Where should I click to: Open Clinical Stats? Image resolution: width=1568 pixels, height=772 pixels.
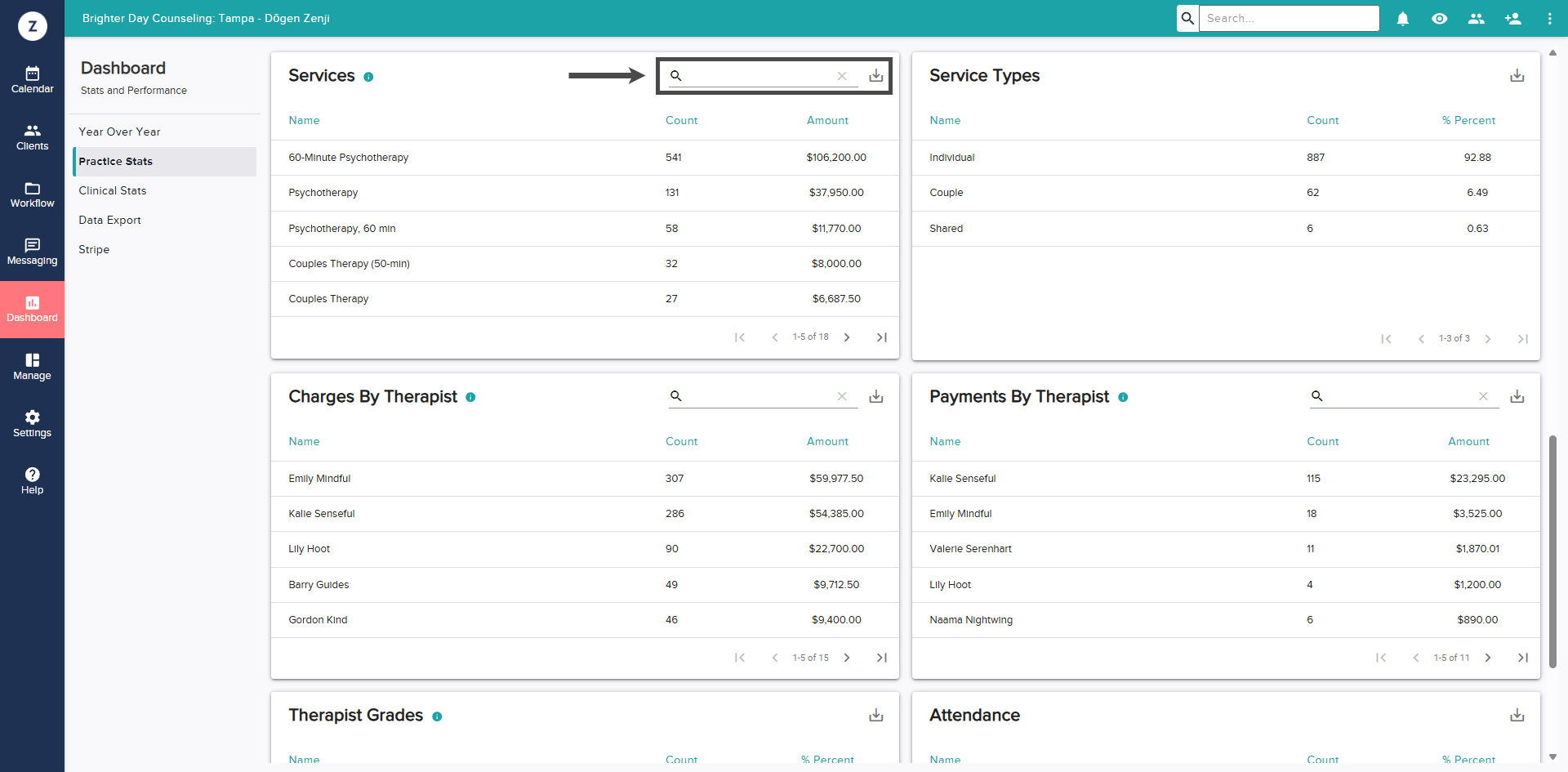(113, 190)
